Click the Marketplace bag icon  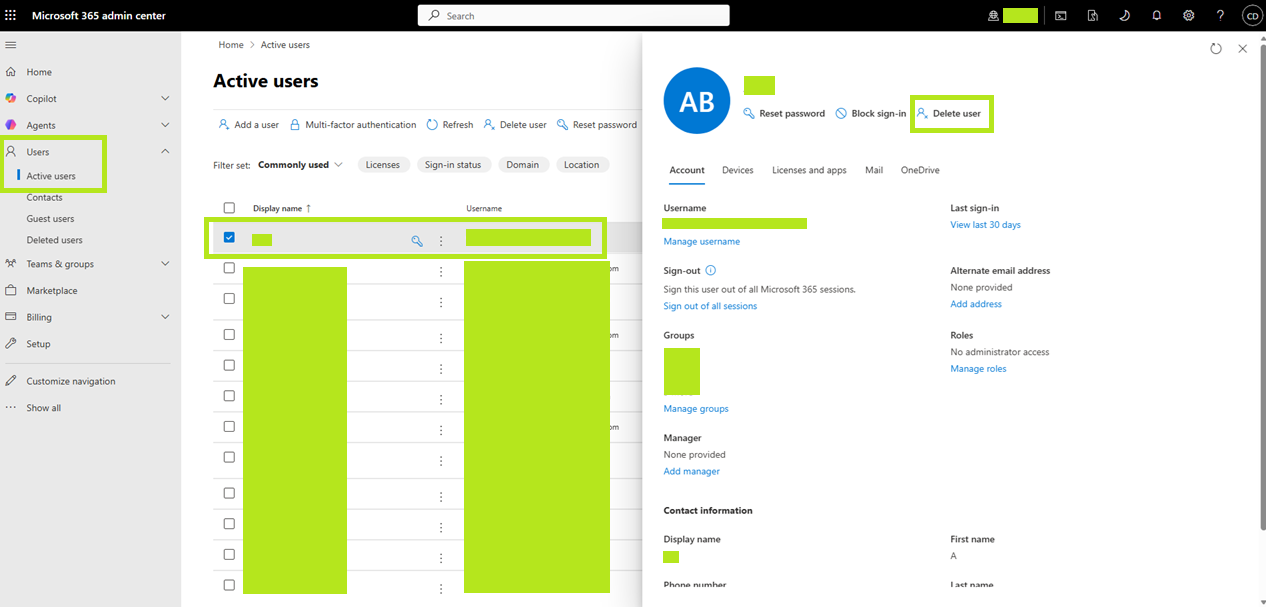point(11,290)
